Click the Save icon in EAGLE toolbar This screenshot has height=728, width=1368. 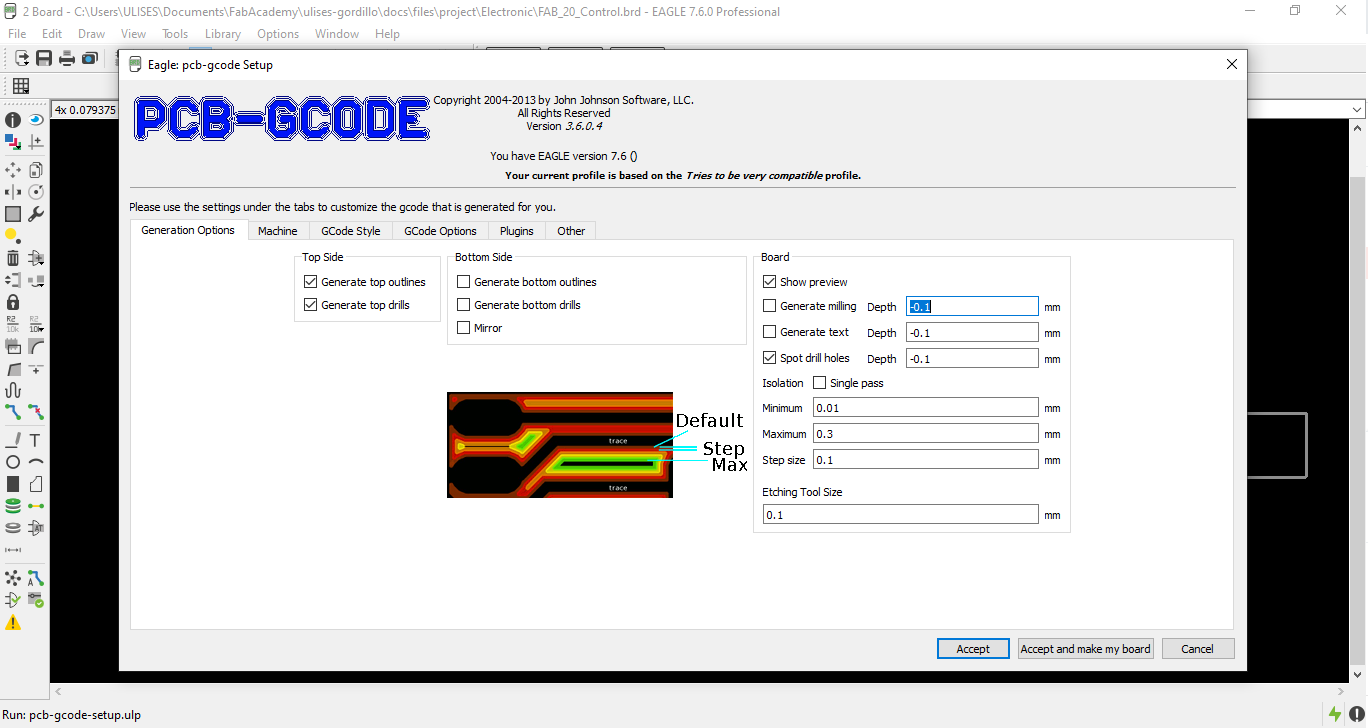tap(44, 58)
